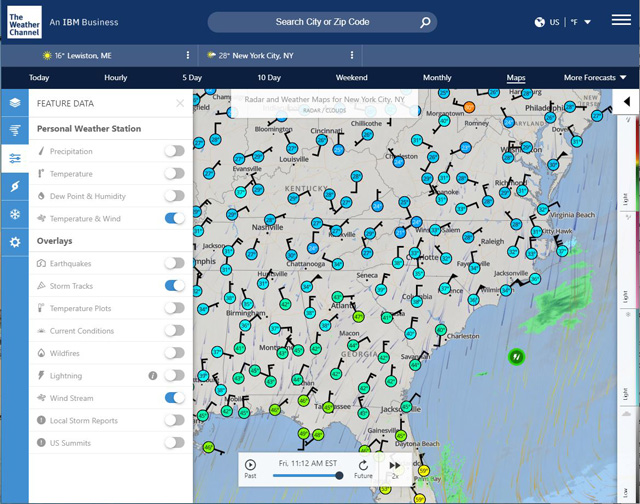Click the sunny icon beside Lewiston, ME

pyautogui.click(x=47, y=56)
